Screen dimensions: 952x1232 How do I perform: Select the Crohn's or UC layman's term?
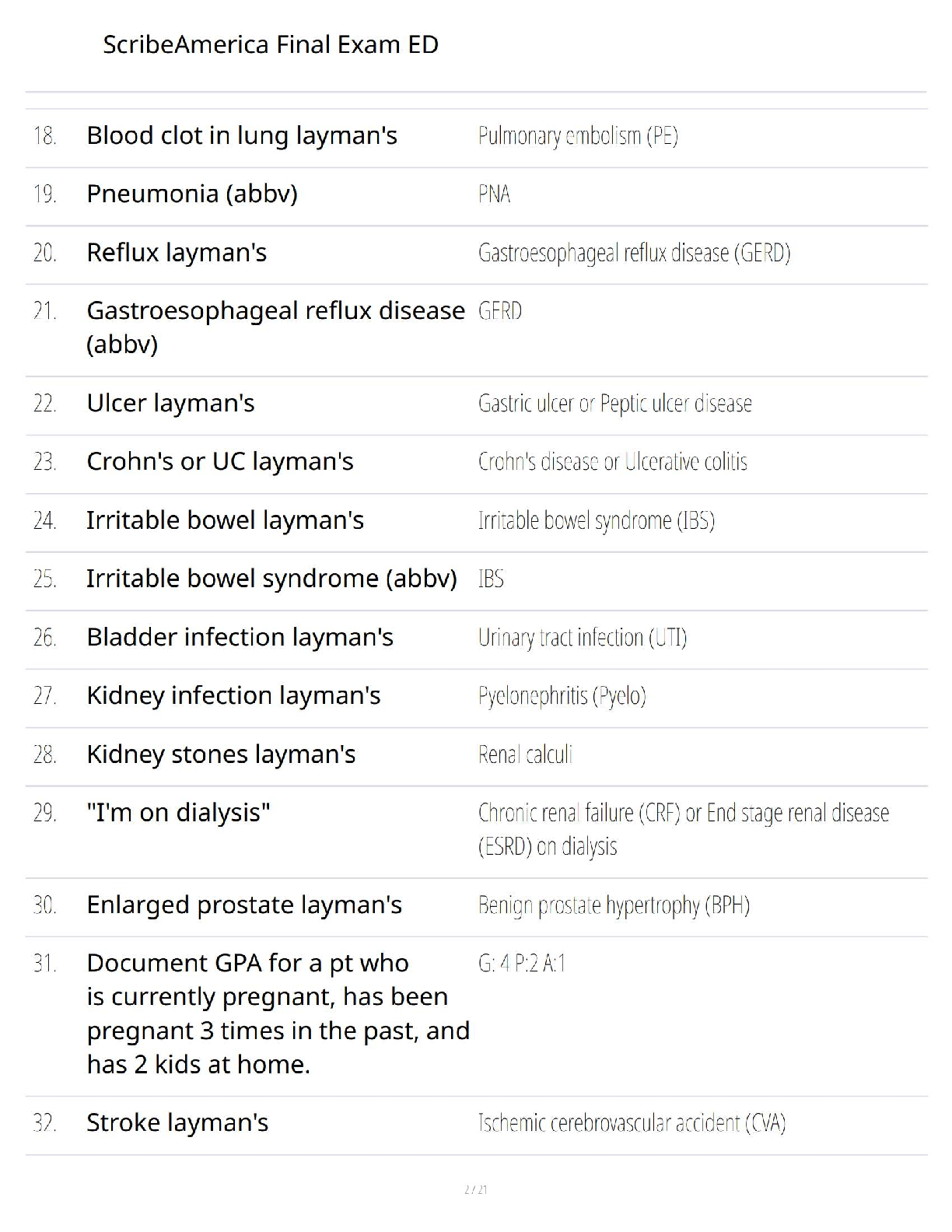[x=220, y=461]
